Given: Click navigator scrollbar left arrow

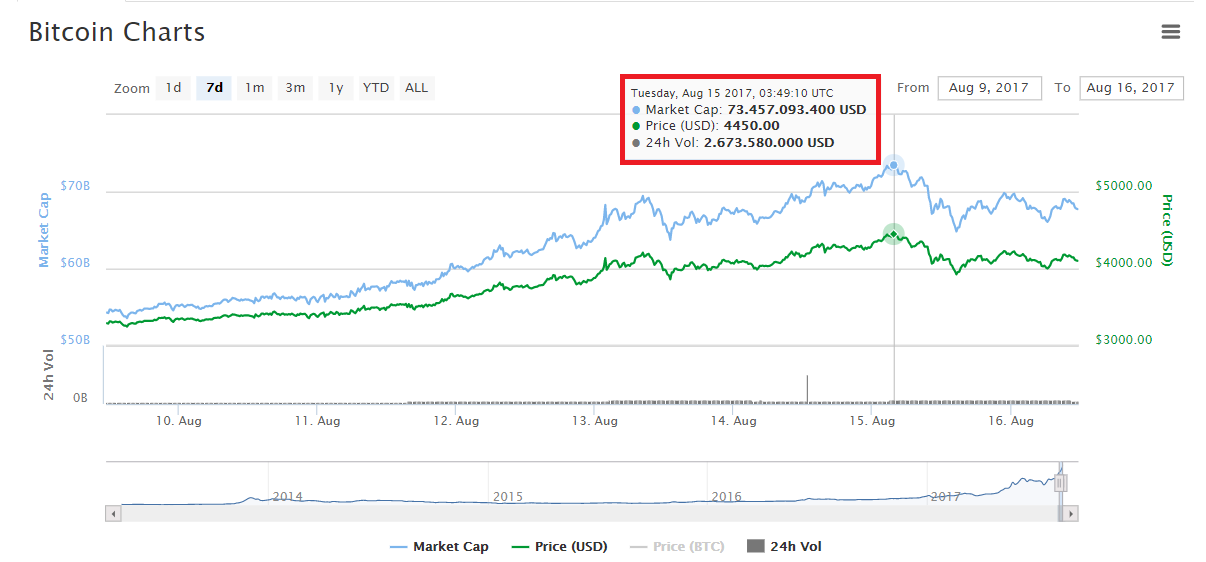Looking at the screenshot, I should [113, 514].
